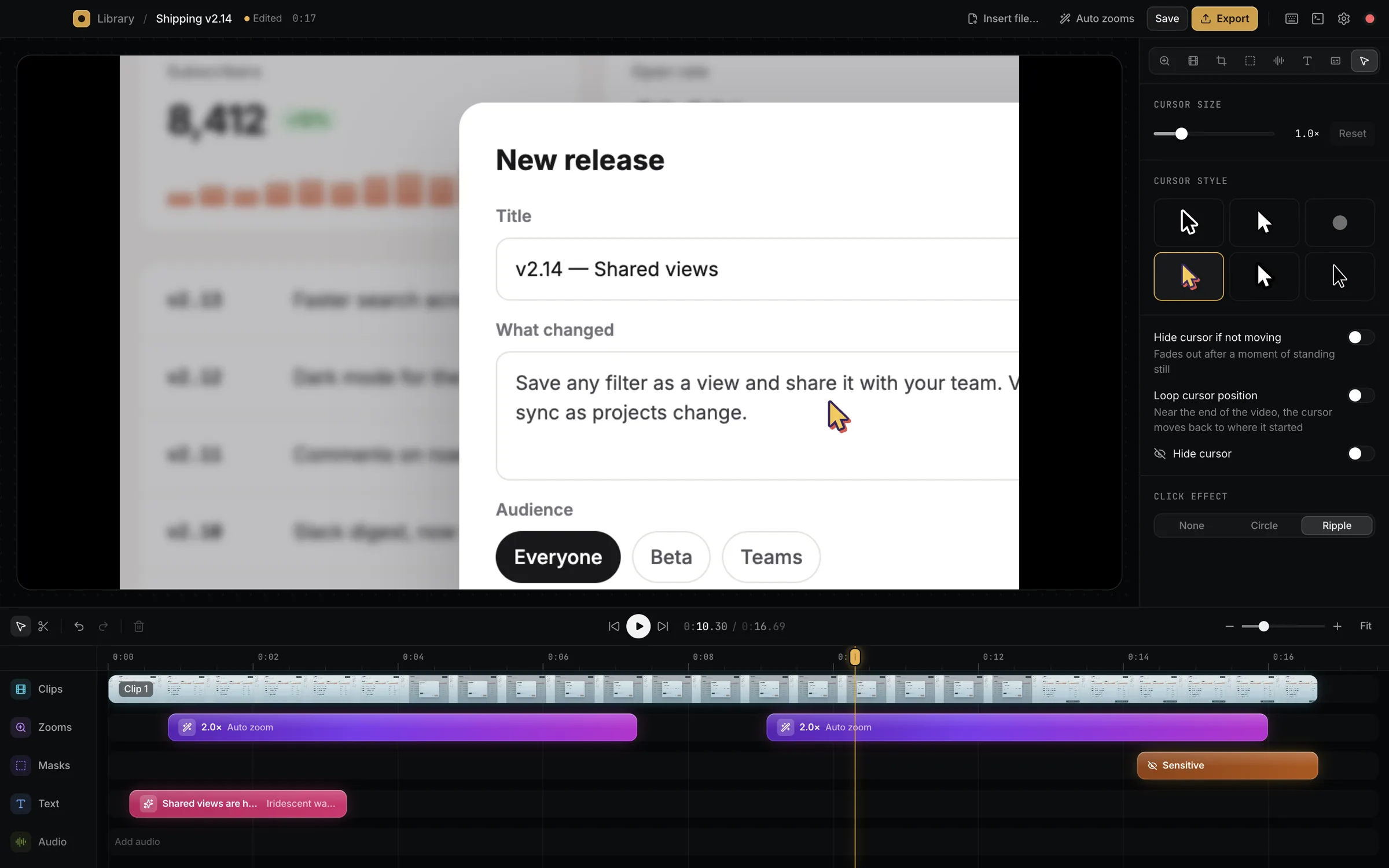This screenshot has width=1389, height=868.
Task: Click the 0:10.30 current time readout
Action: tap(705, 626)
